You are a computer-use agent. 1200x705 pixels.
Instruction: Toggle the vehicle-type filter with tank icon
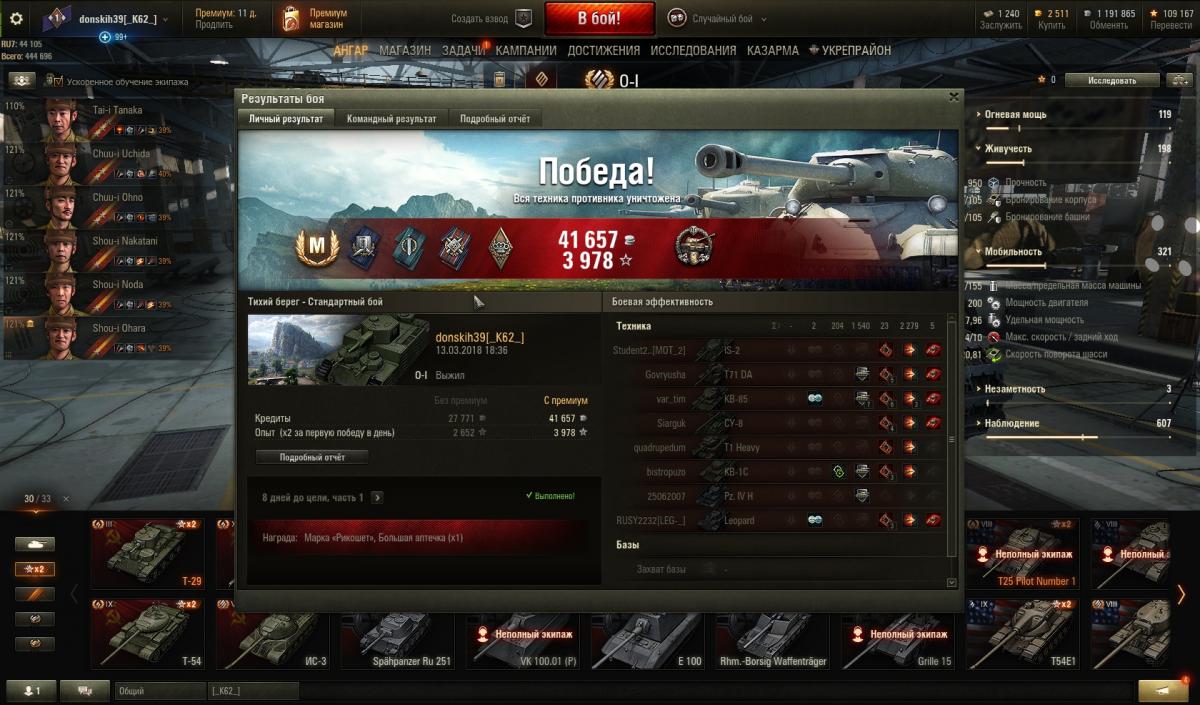[x=35, y=544]
